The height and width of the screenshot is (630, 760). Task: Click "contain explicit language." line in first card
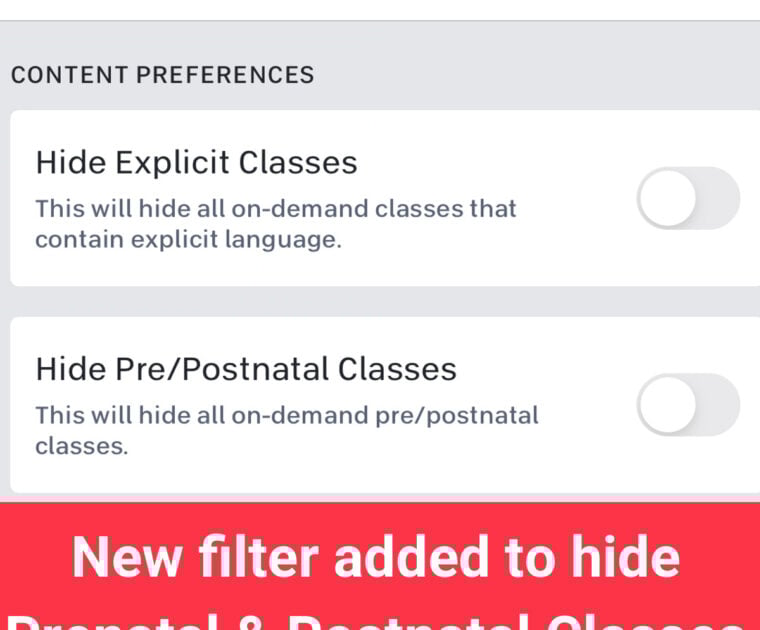click(188, 240)
